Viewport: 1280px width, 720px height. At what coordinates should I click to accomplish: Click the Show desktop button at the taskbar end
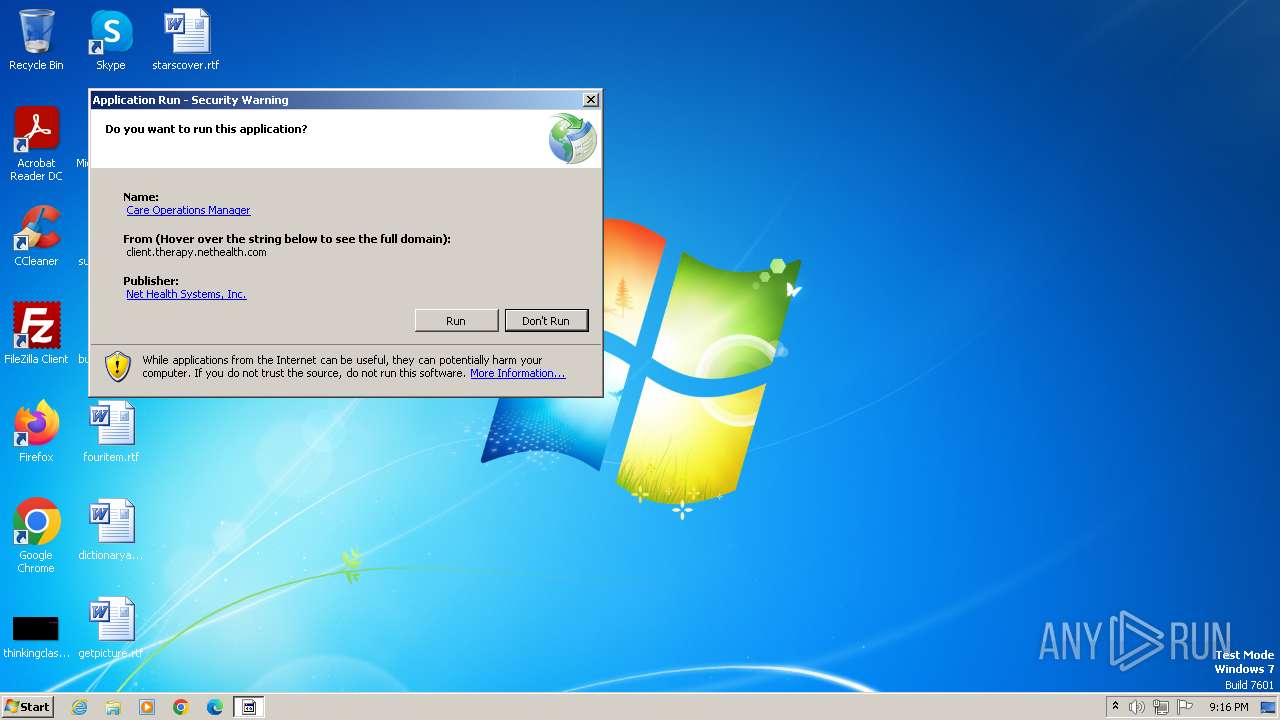1268,707
